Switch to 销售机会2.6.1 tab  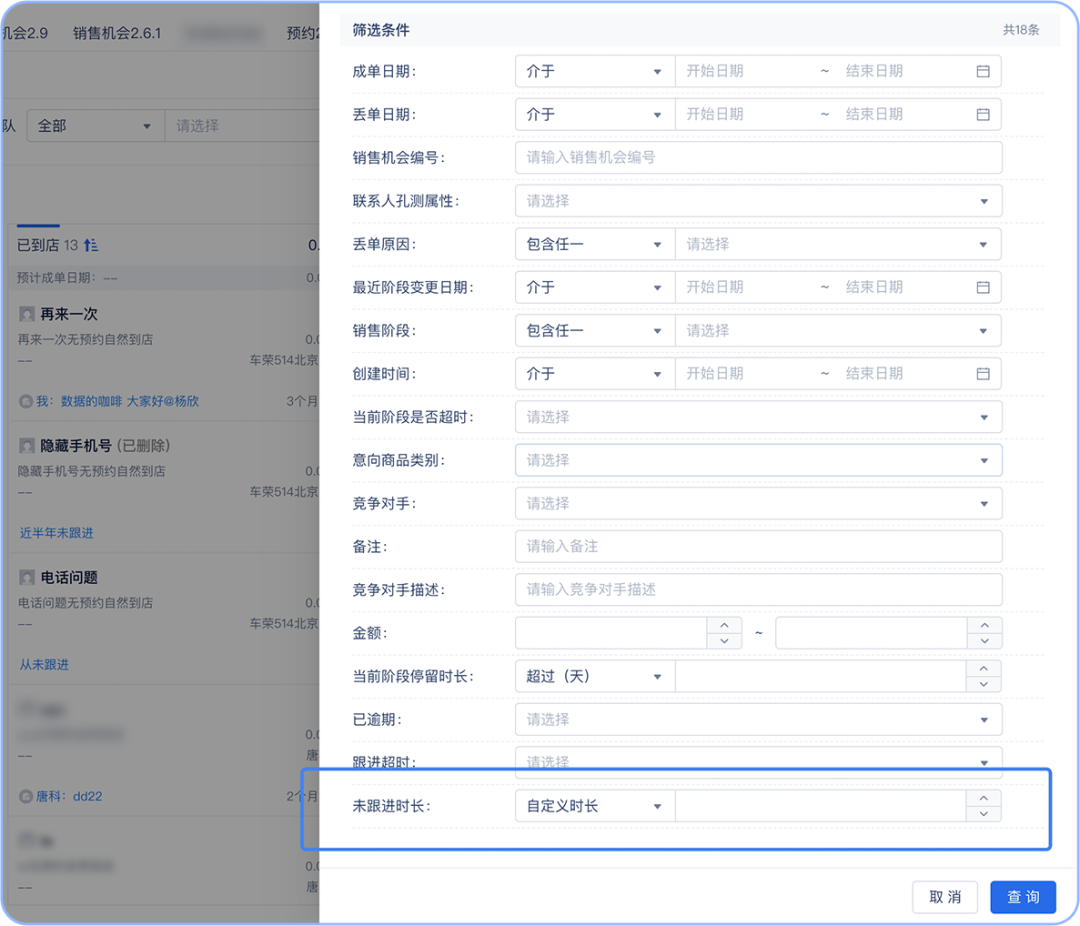click(117, 33)
